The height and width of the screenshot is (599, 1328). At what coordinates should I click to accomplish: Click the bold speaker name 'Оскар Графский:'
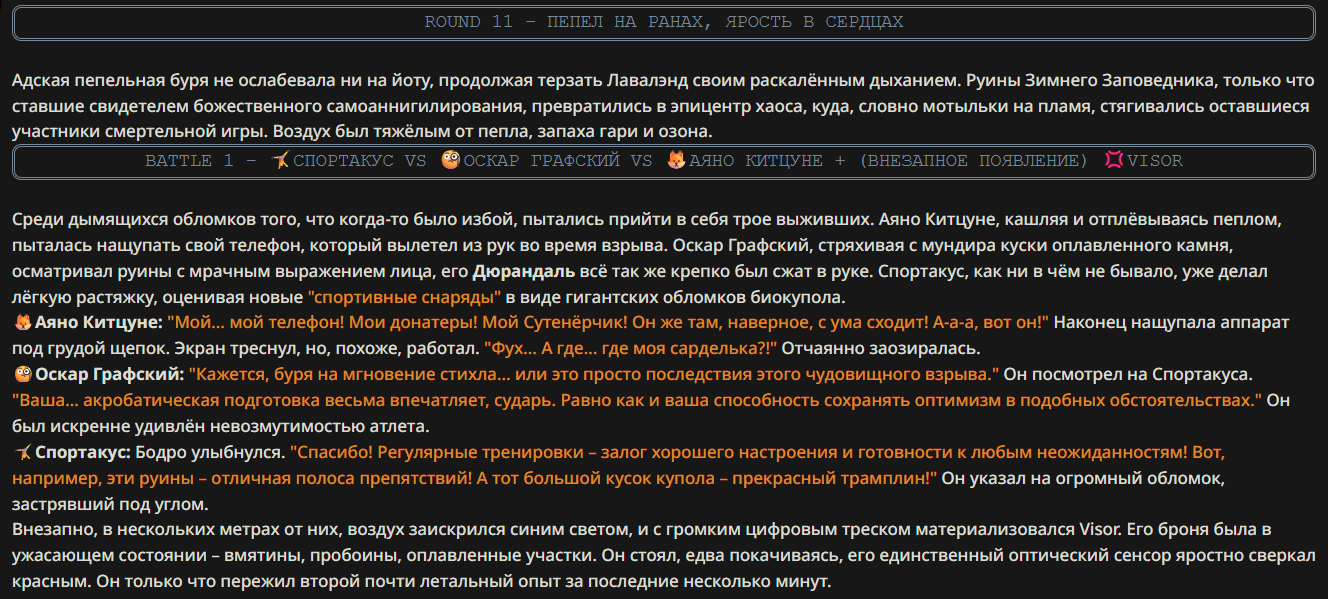110,375
